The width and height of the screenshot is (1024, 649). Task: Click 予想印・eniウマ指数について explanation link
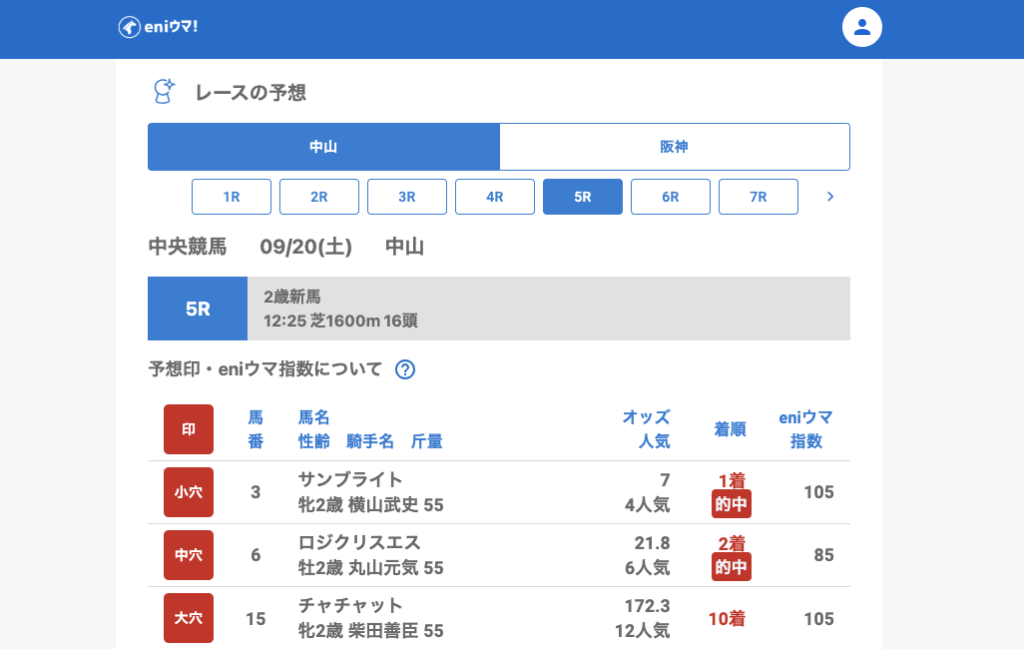[265, 370]
